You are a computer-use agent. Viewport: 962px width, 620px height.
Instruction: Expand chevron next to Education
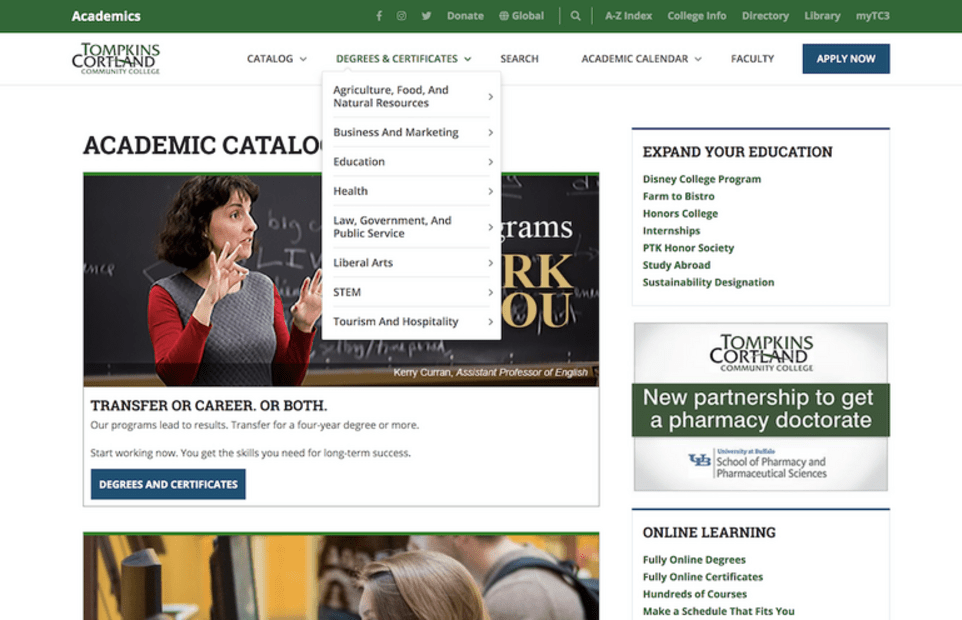[x=490, y=162]
